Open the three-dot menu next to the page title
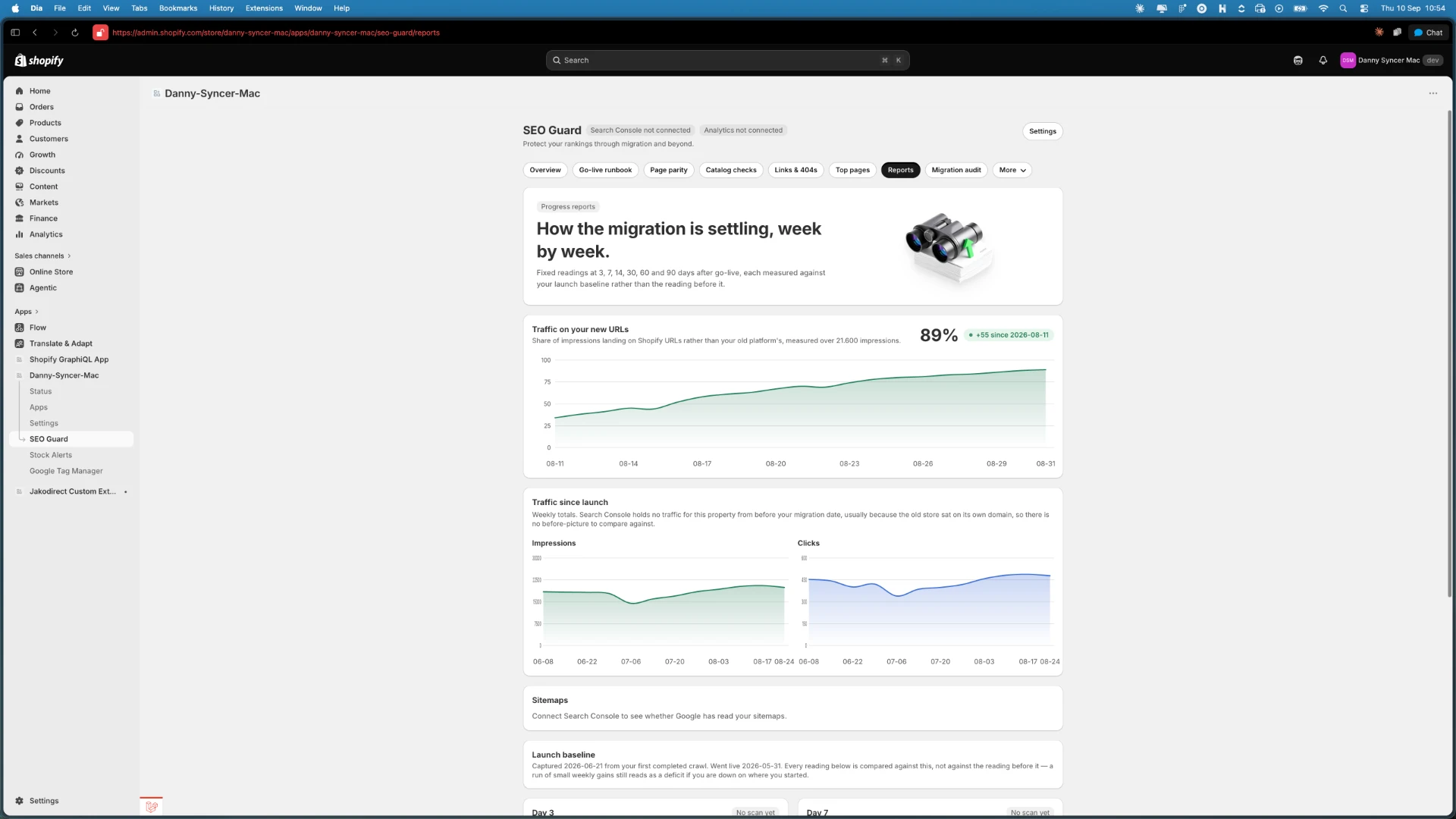Image resolution: width=1456 pixels, height=819 pixels. click(1433, 93)
